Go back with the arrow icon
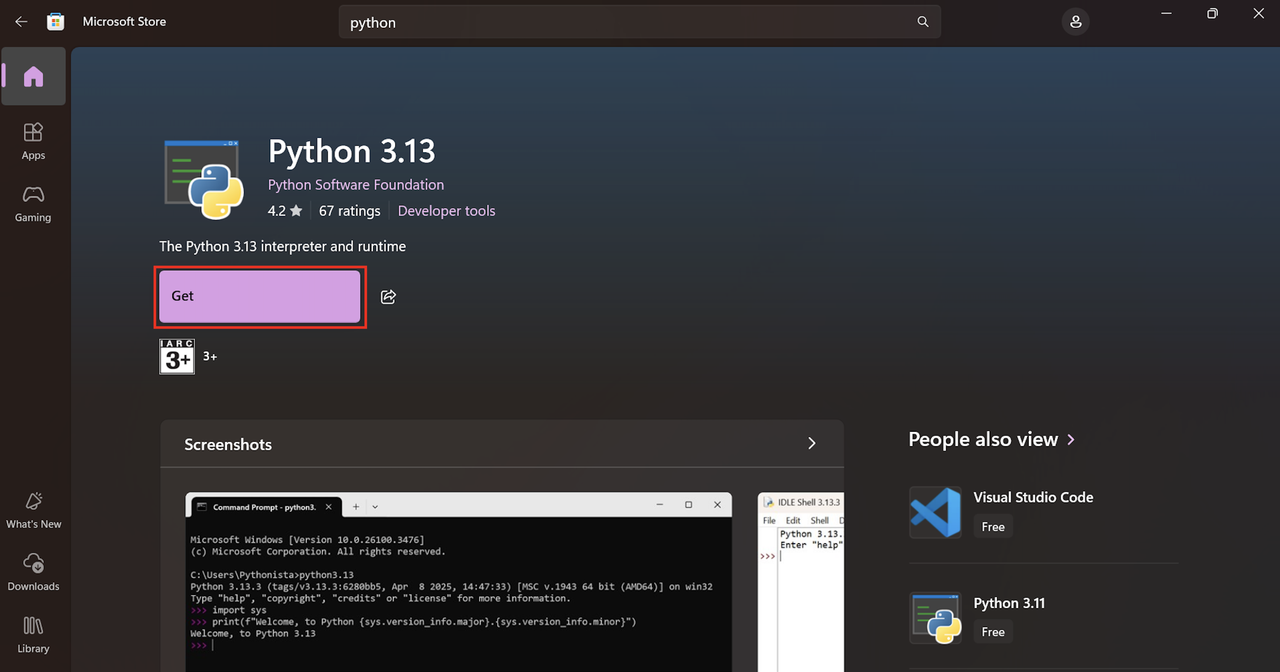The height and width of the screenshot is (672, 1280). pyautogui.click(x=21, y=21)
